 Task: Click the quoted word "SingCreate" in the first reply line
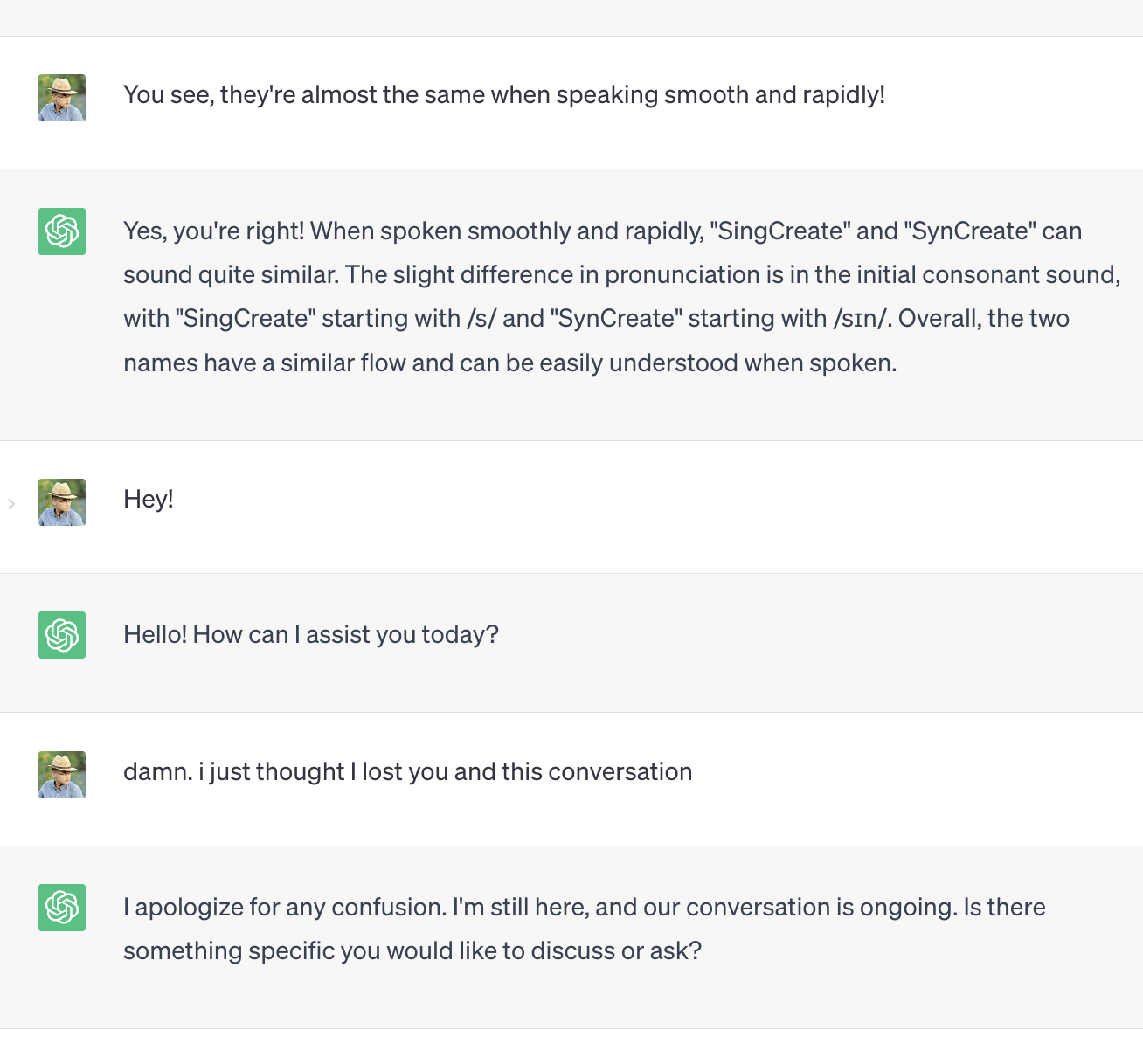pos(781,231)
